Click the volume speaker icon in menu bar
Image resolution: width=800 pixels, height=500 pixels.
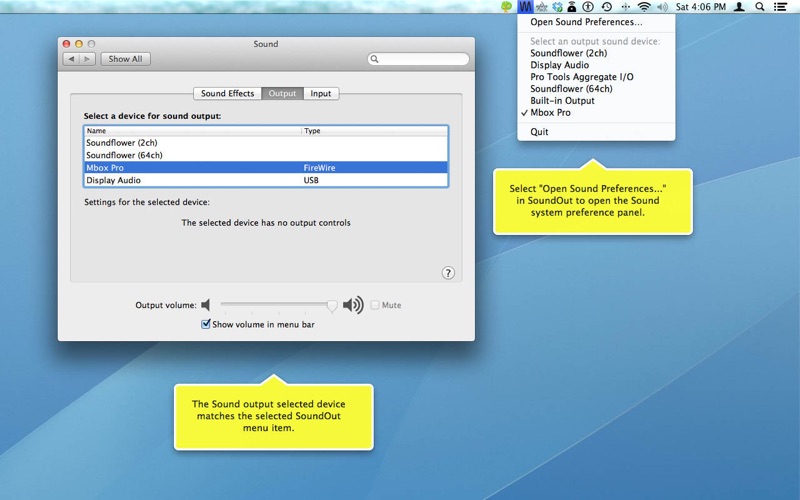(x=662, y=7)
